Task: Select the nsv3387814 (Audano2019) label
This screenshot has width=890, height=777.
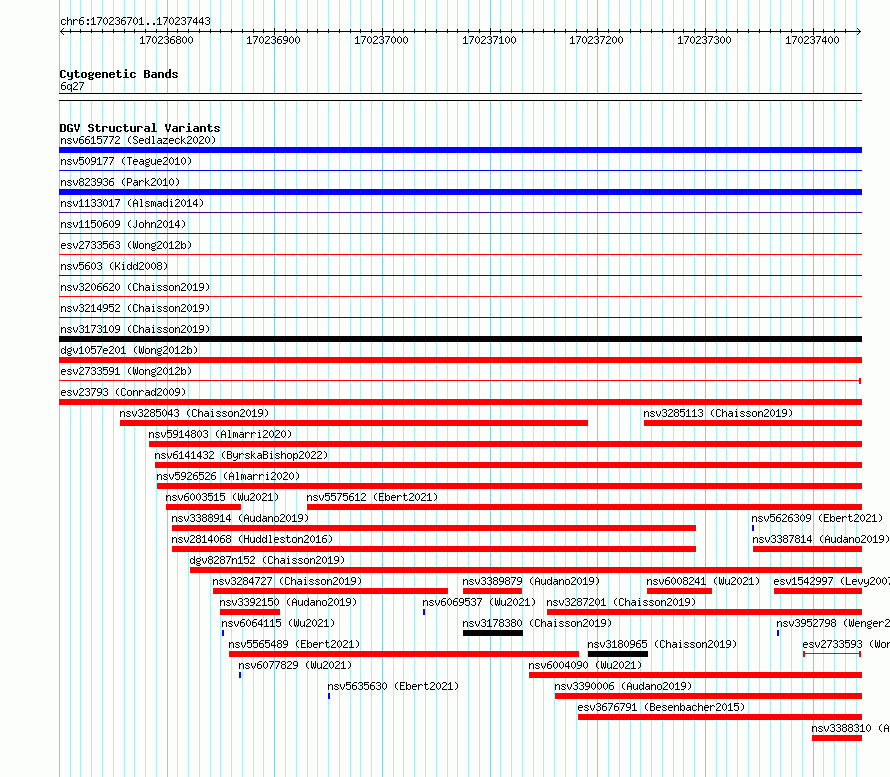Action: click(x=821, y=539)
